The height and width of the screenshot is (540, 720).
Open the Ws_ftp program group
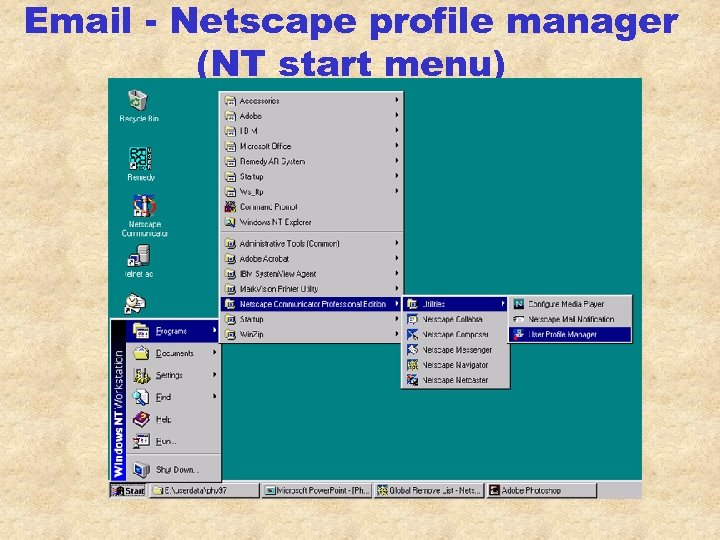tap(311, 191)
